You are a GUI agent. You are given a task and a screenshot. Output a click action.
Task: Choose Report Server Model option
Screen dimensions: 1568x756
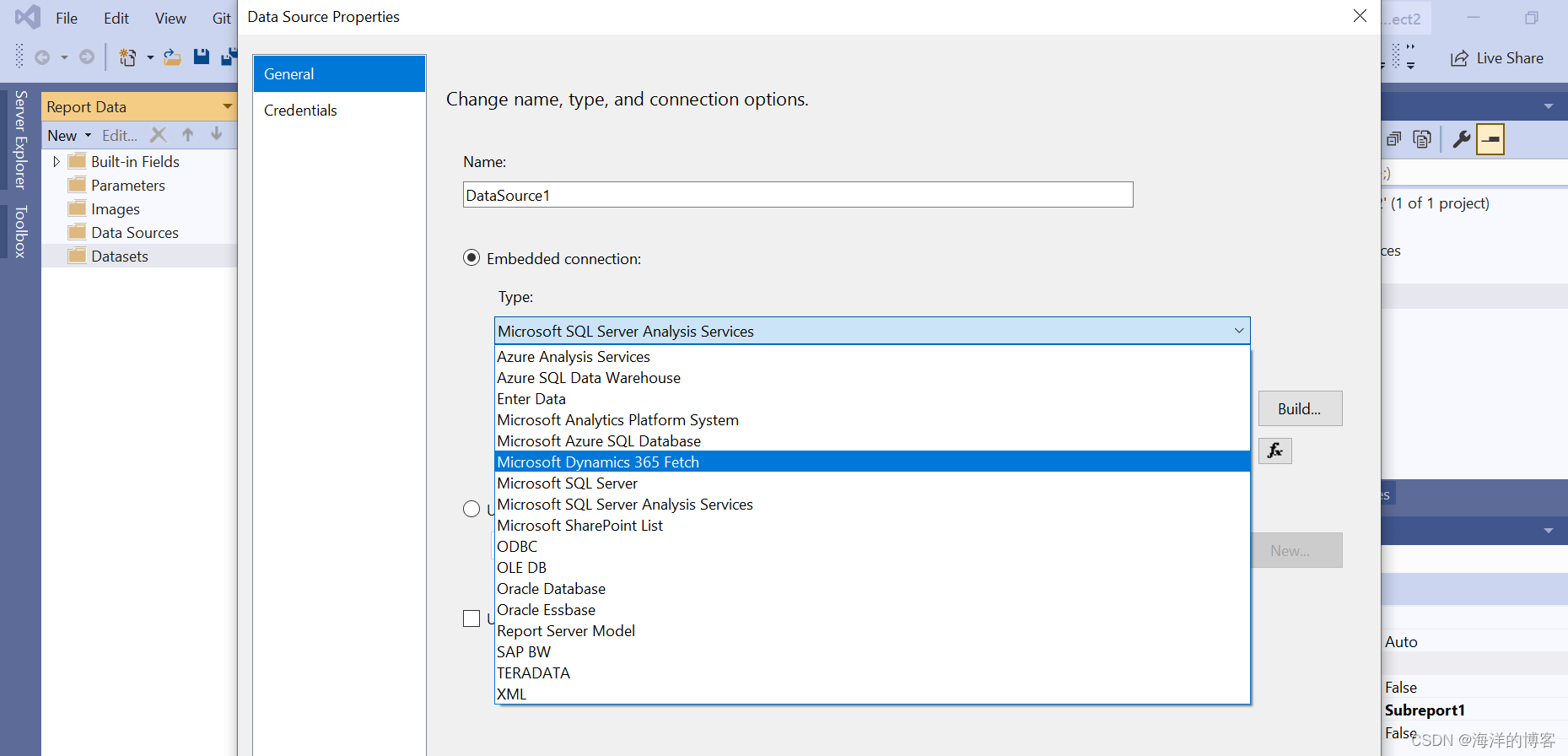[x=872, y=631]
